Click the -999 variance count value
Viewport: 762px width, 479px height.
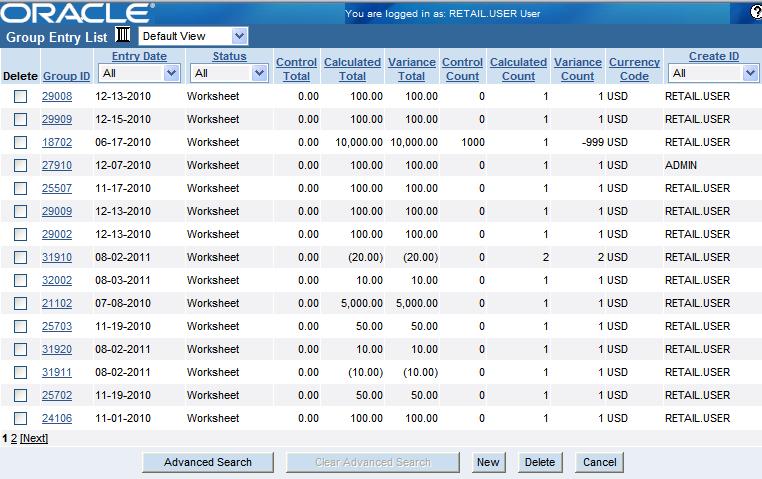[x=592, y=142]
